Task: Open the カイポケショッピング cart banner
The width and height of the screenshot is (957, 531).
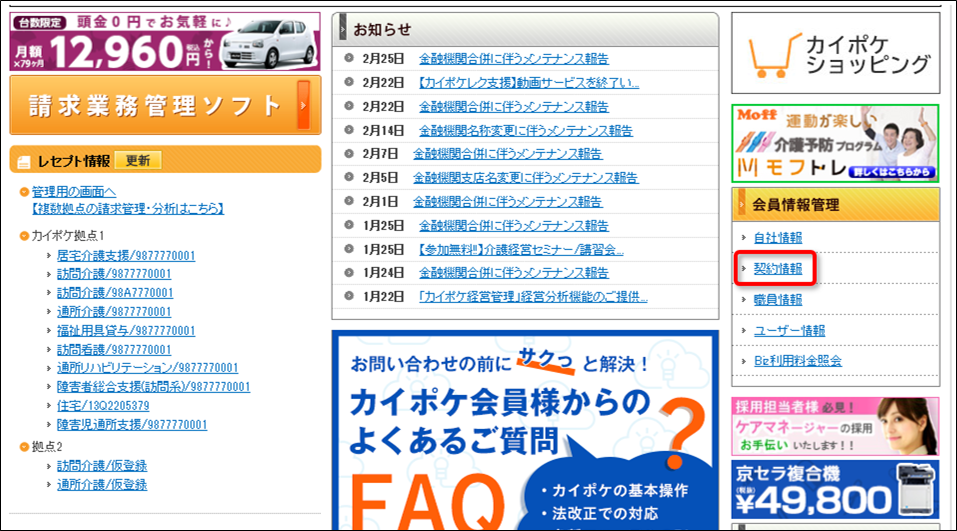Action: coord(836,53)
